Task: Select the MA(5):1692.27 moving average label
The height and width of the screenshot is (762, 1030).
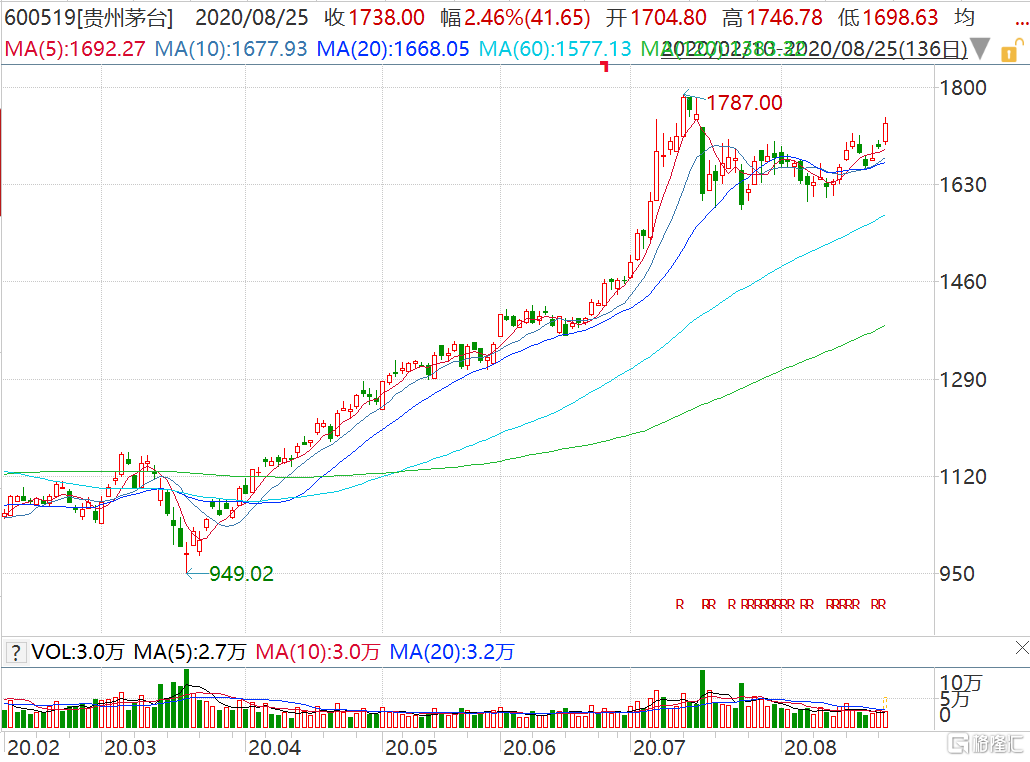Action: point(75,49)
